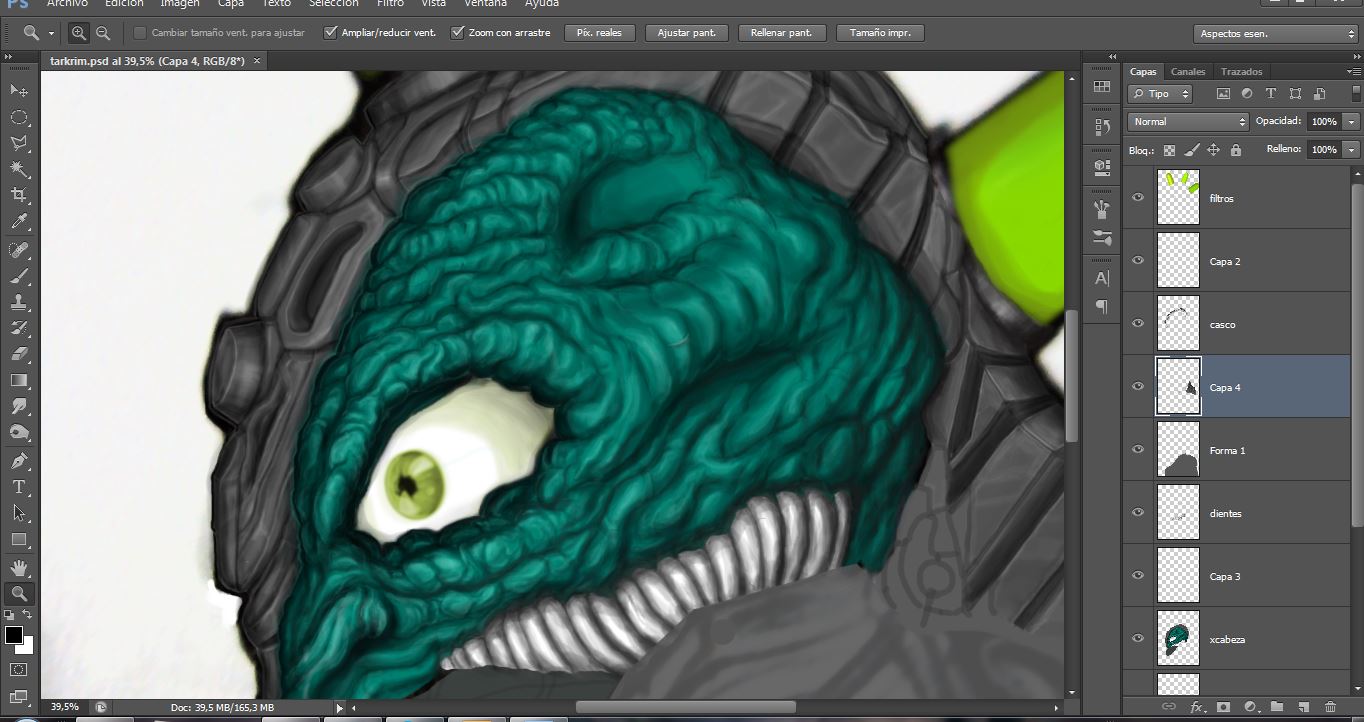
Task: Open the Filtro menu
Action: (x=390, y=4)
